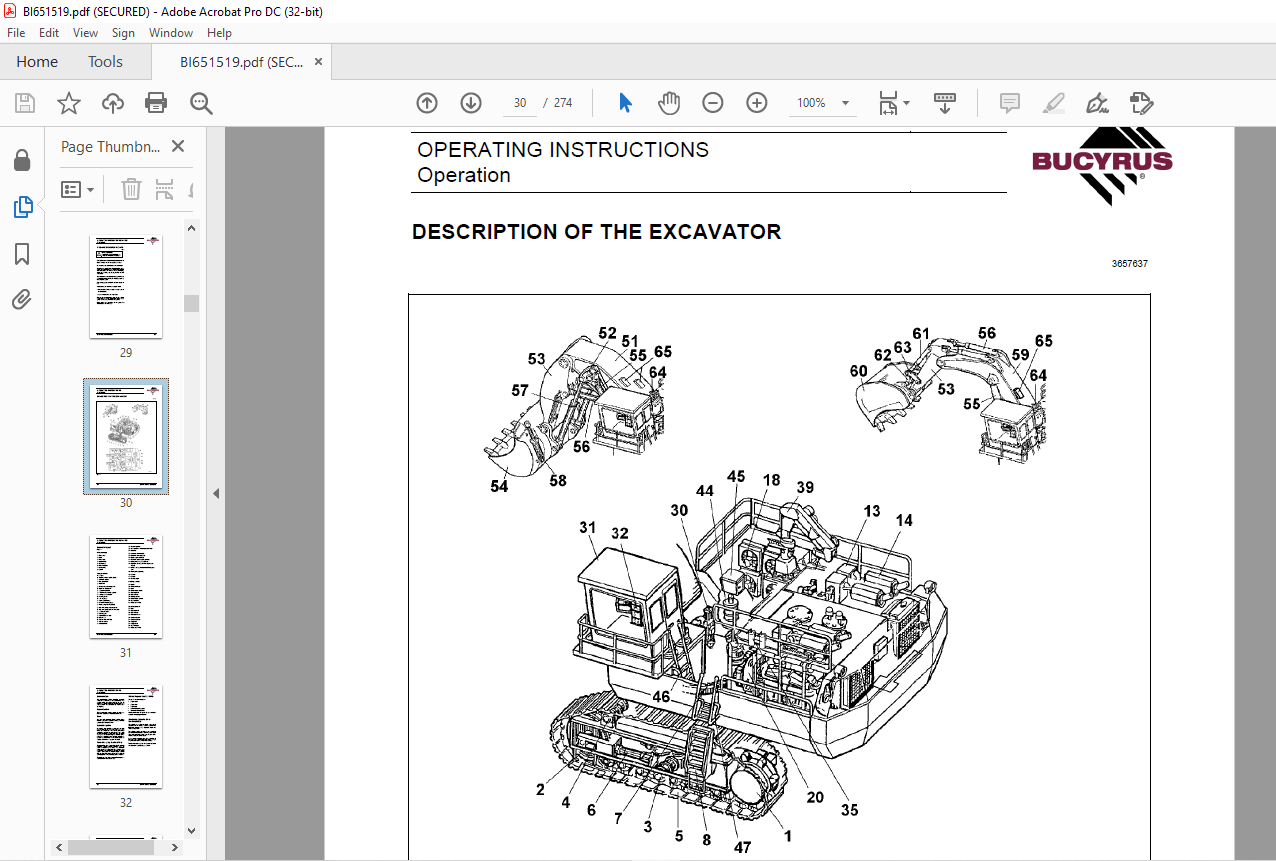Zoom out using the minus button
This screenshot has height=861, width=1276.
pyautogui.click(x=713, y=103)
